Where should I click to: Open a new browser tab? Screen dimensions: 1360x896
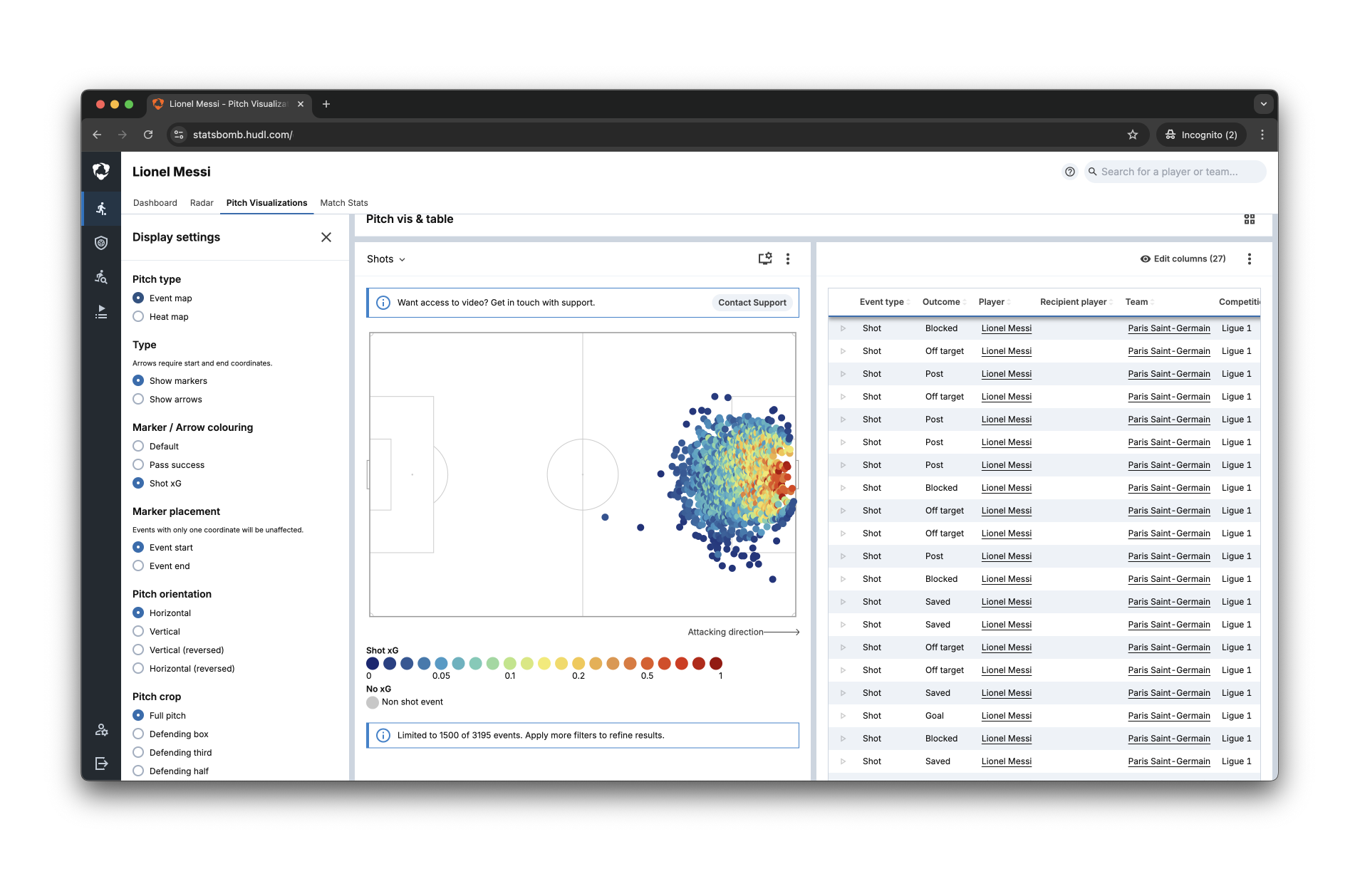pyautogui.click(x=326, y=104)
